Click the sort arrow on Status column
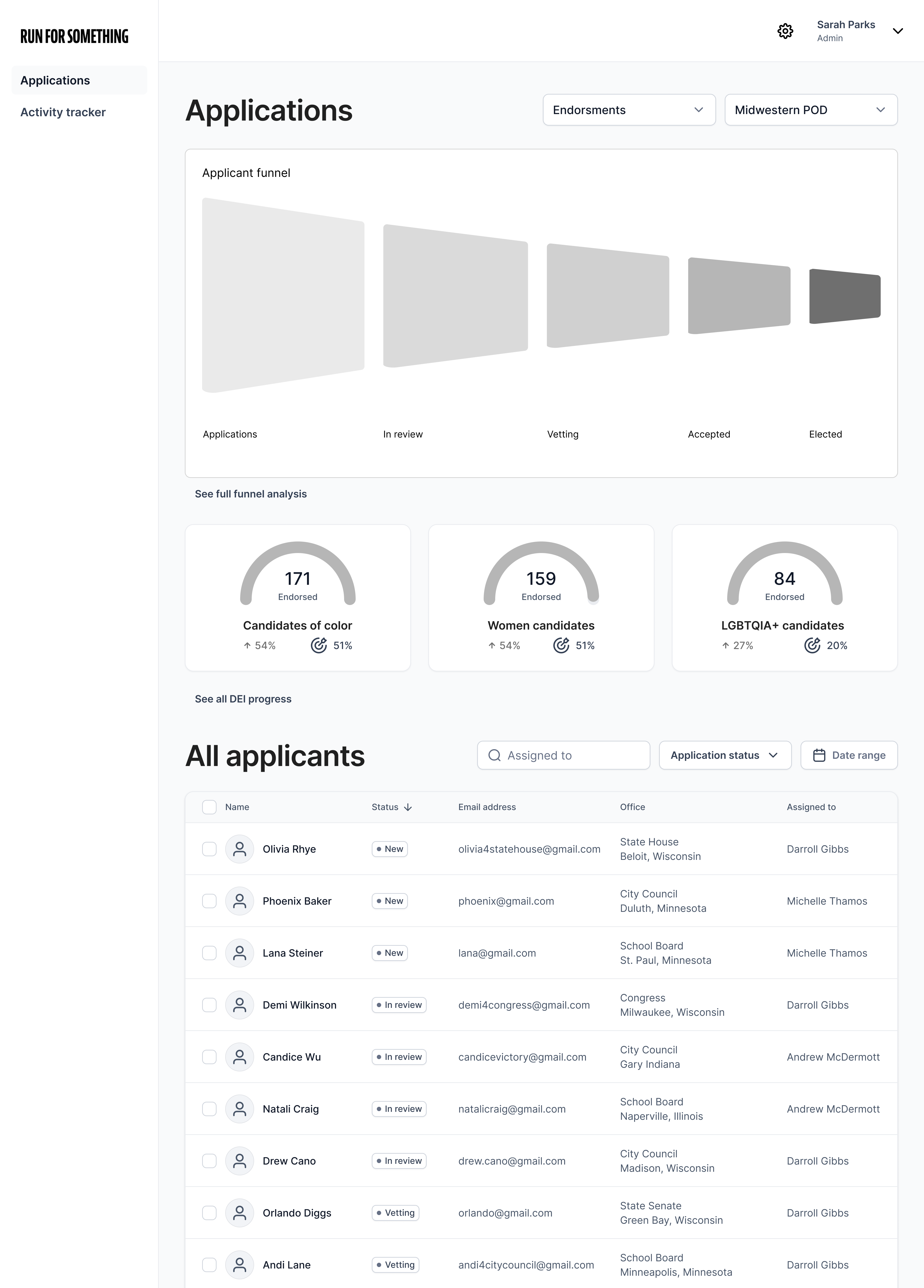Screen dimensions: 924x1288 407,807
